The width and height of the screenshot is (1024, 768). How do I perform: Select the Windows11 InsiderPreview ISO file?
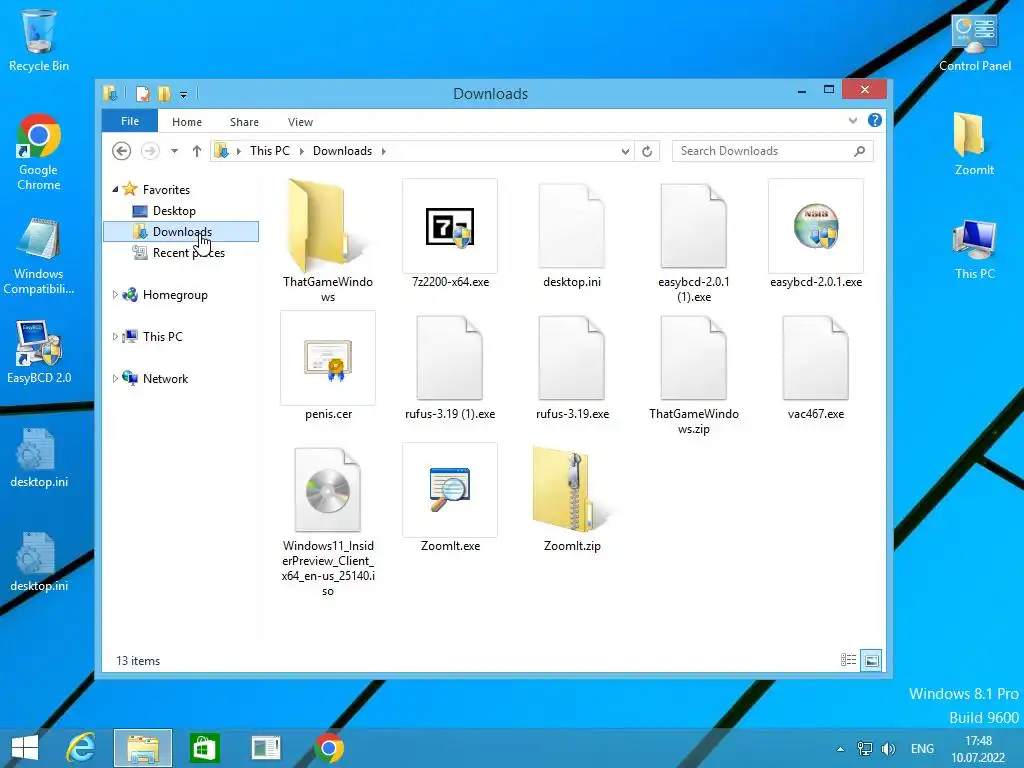[328, 520]
